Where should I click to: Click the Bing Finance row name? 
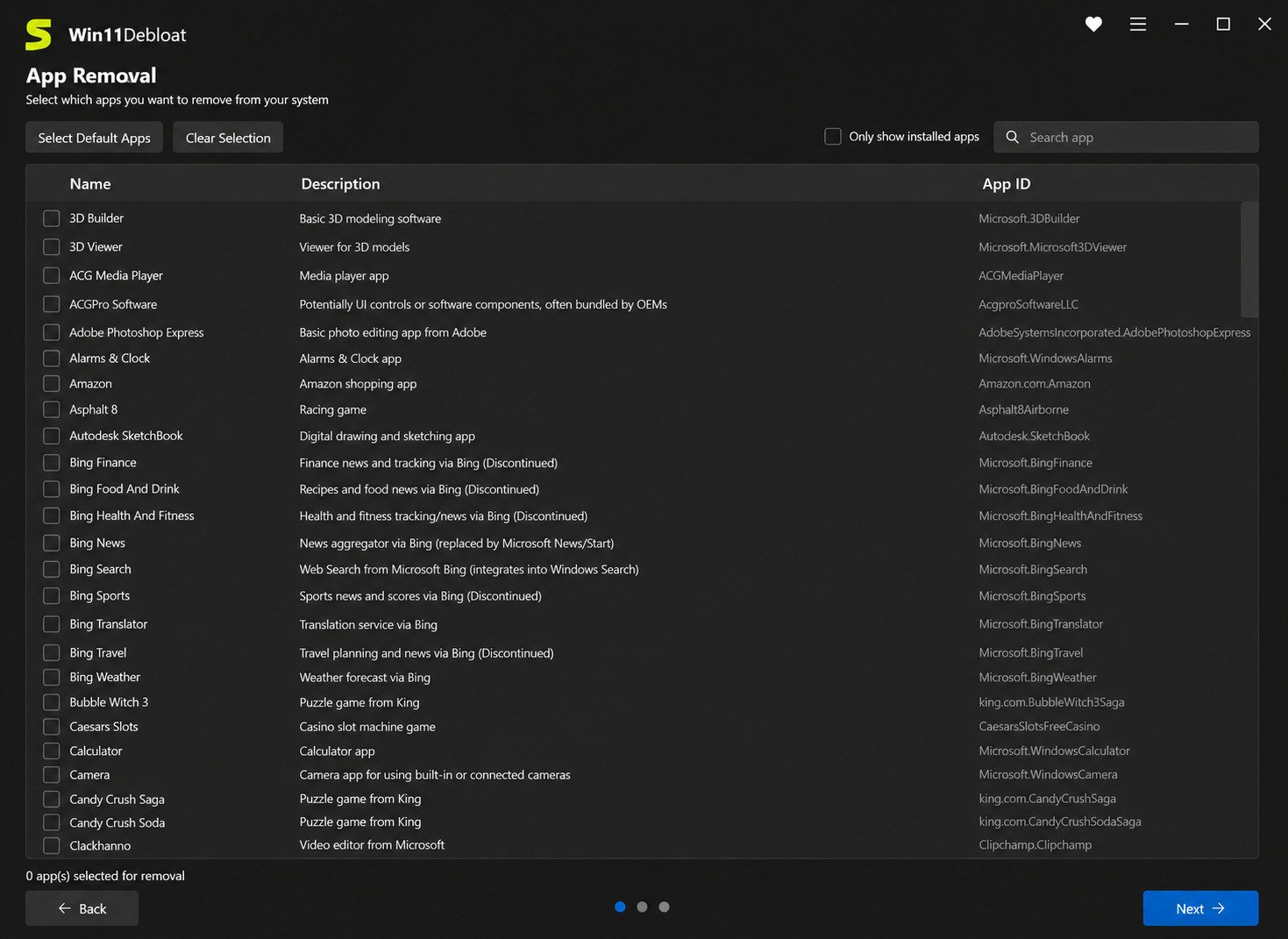pyautogui.click(x=103, y=462)
